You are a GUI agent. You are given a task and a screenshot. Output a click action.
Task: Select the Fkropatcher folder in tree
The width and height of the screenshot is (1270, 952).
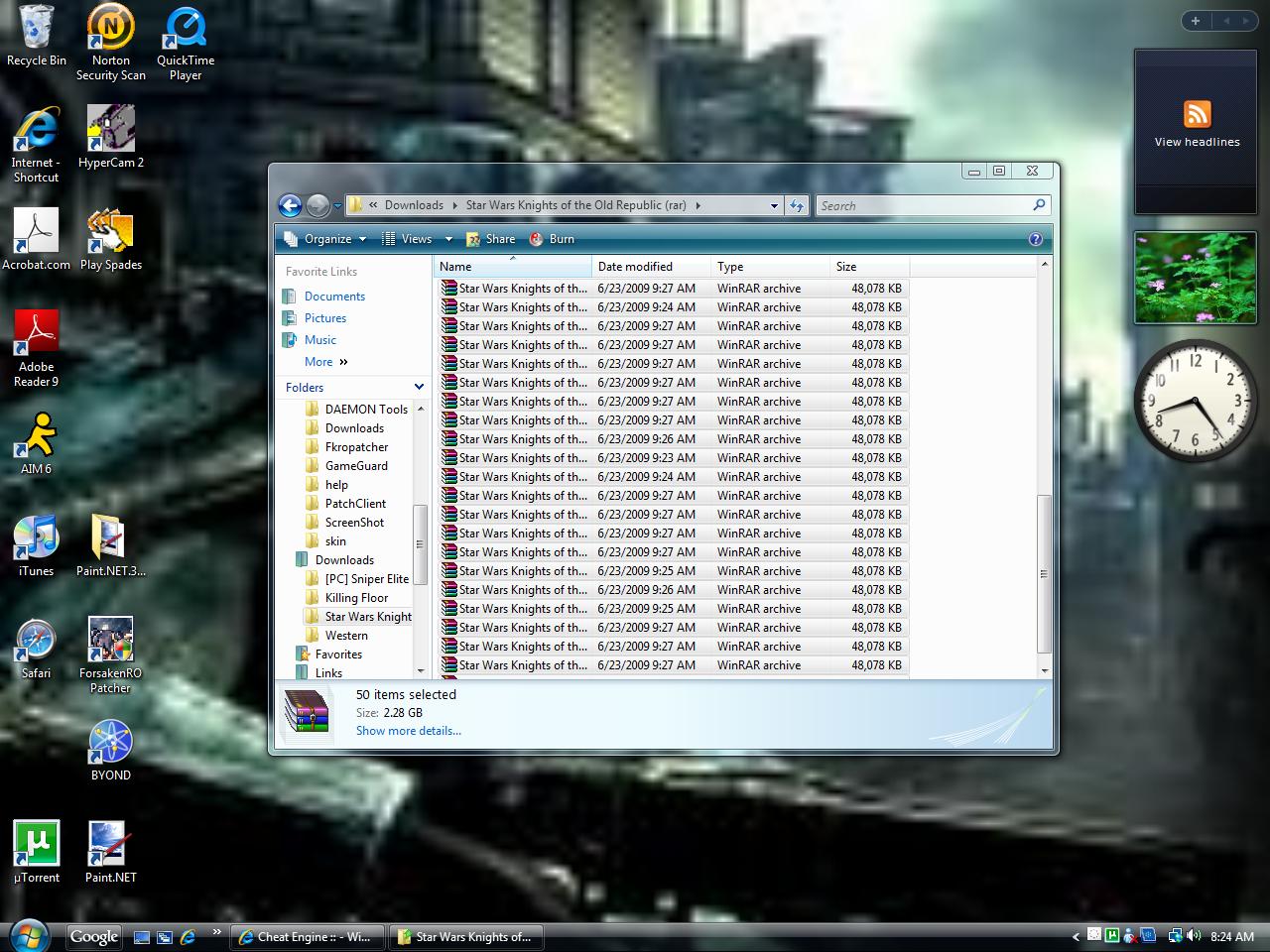point(346,447)
